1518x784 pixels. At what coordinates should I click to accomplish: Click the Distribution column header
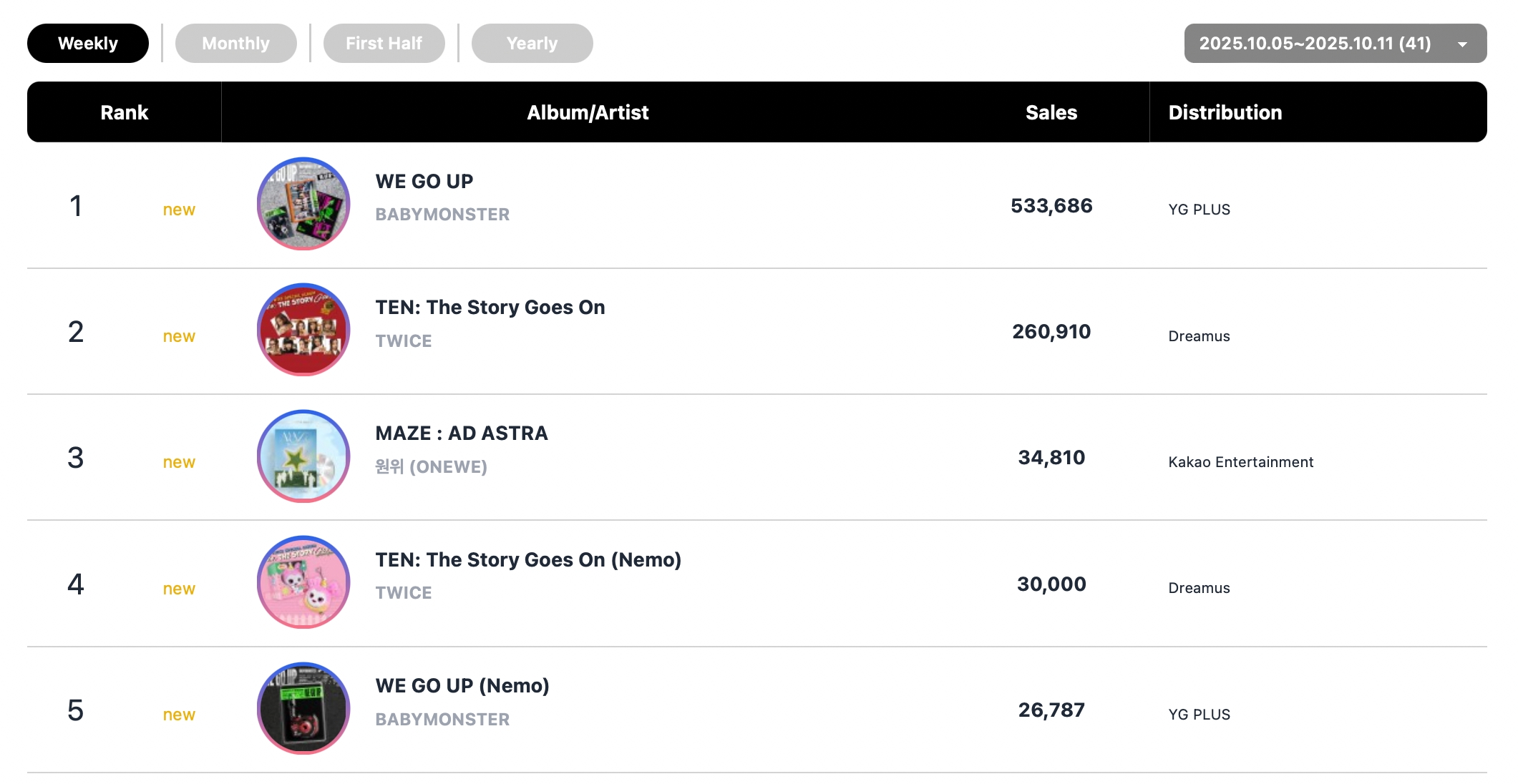point(1225,112)
